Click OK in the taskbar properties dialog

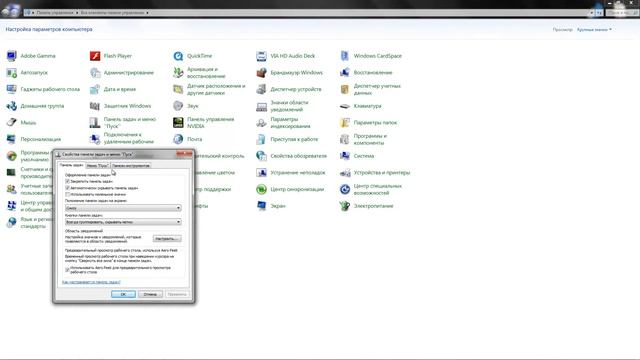tap(123, 294)
